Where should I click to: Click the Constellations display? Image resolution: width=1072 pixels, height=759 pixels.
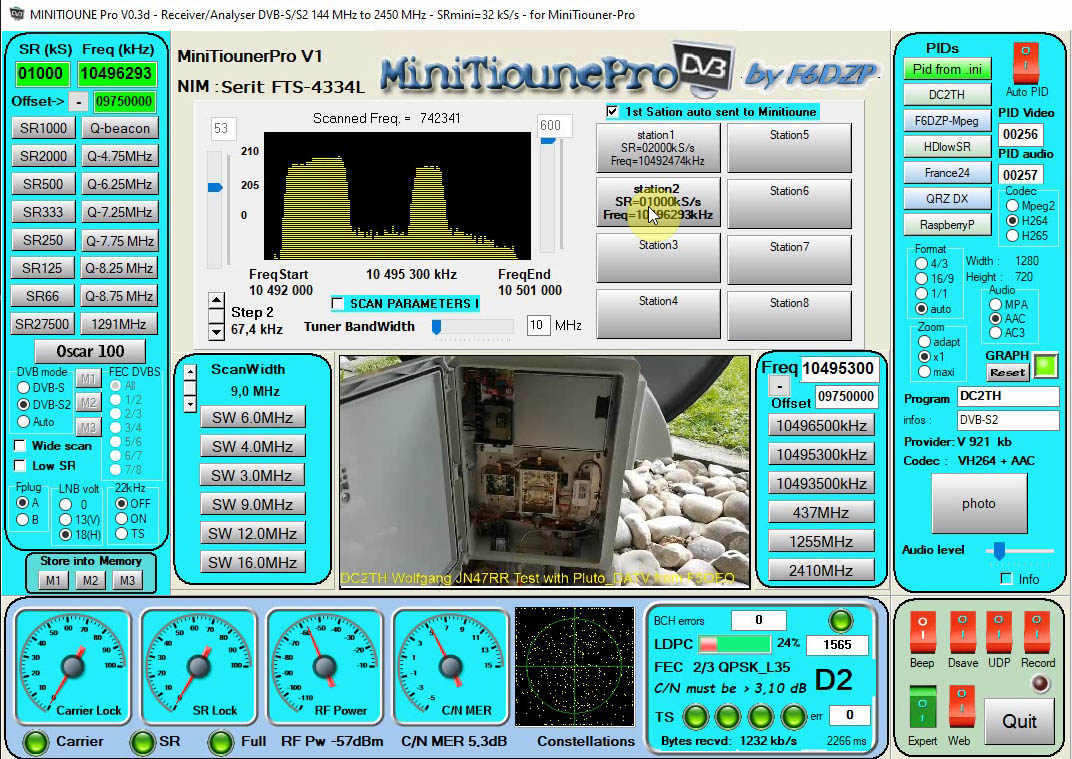574,667
